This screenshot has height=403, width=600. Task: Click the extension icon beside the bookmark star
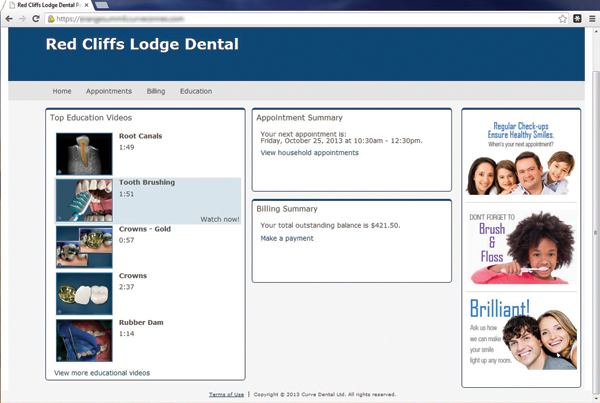pyautogui.click(x=577, y=19)
